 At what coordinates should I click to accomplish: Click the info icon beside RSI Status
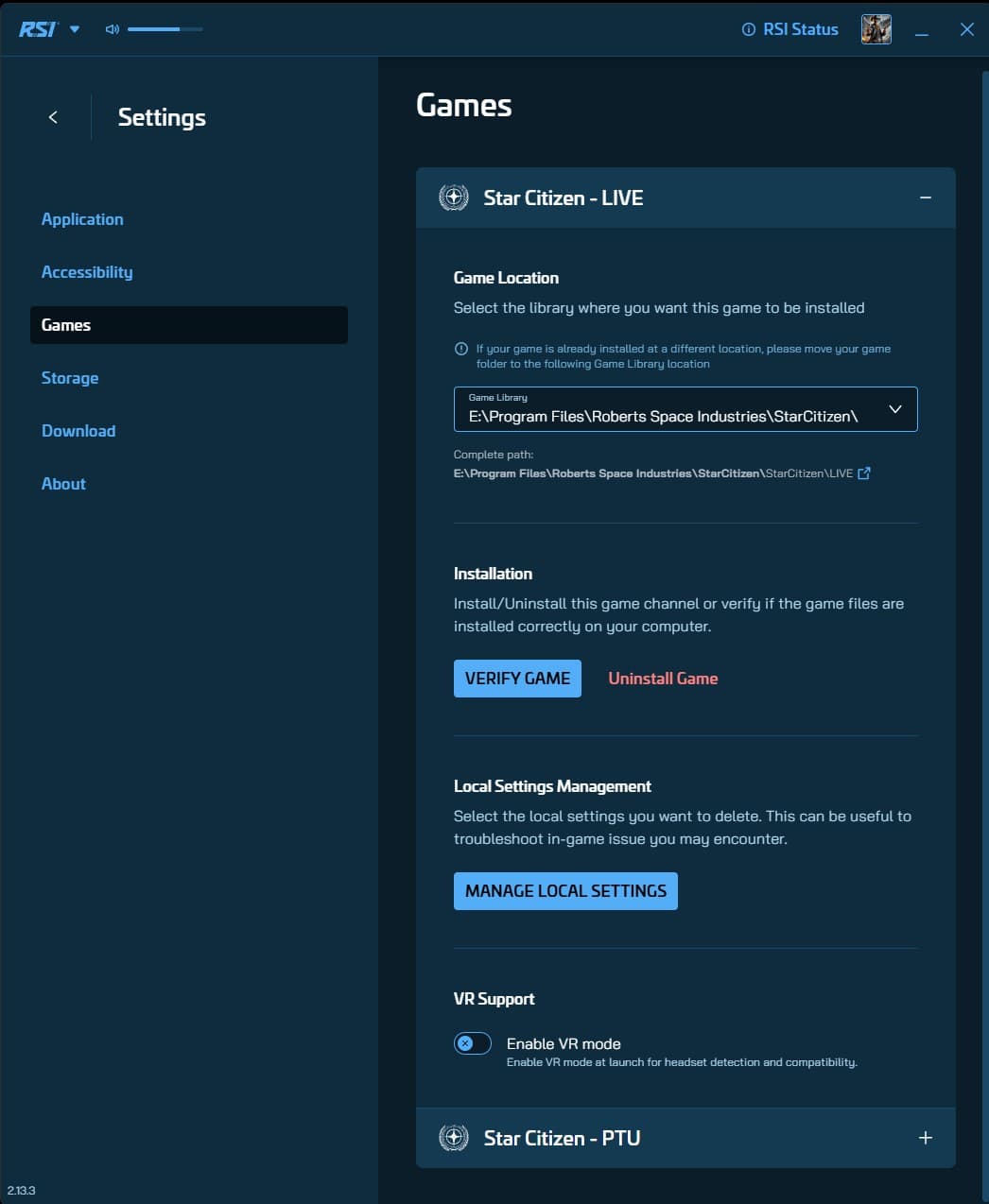pos(749,29)
